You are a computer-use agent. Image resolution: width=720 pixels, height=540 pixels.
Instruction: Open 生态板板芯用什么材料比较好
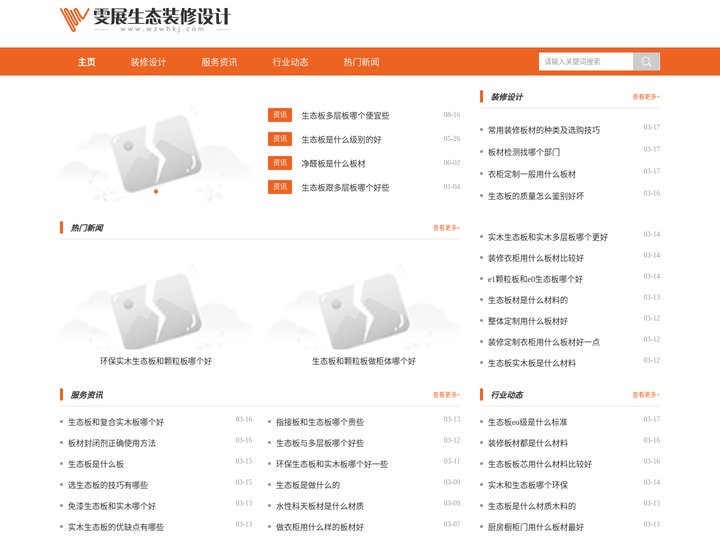tap(540, 465)
